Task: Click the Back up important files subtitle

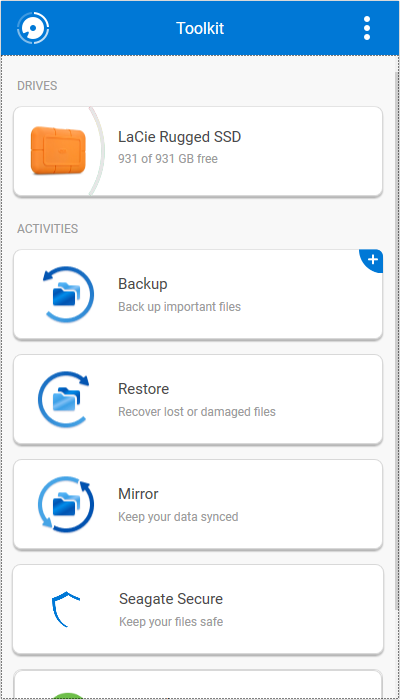Action: (x=179, y=307)
